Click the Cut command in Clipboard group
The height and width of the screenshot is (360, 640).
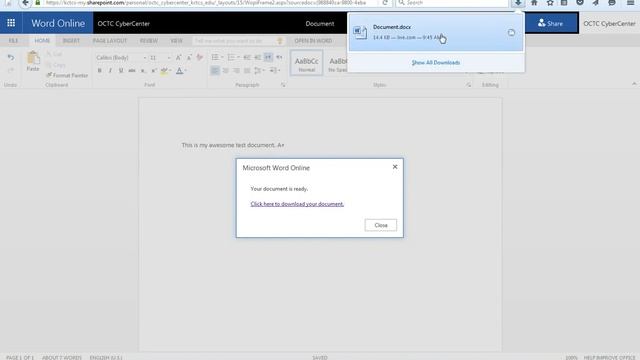point(54,54)
